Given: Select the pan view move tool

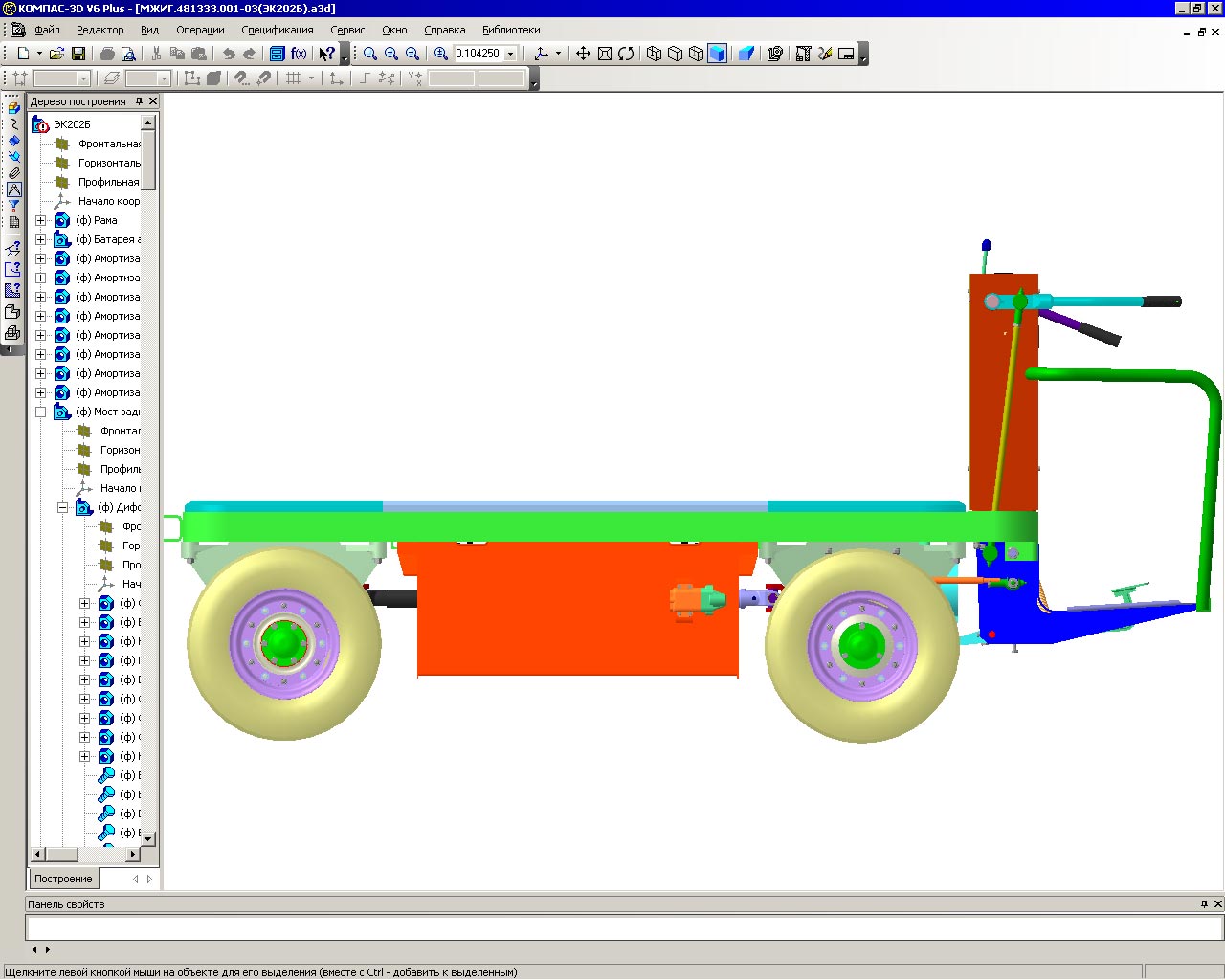Looking at the screenshot, I should coord(583,54).
